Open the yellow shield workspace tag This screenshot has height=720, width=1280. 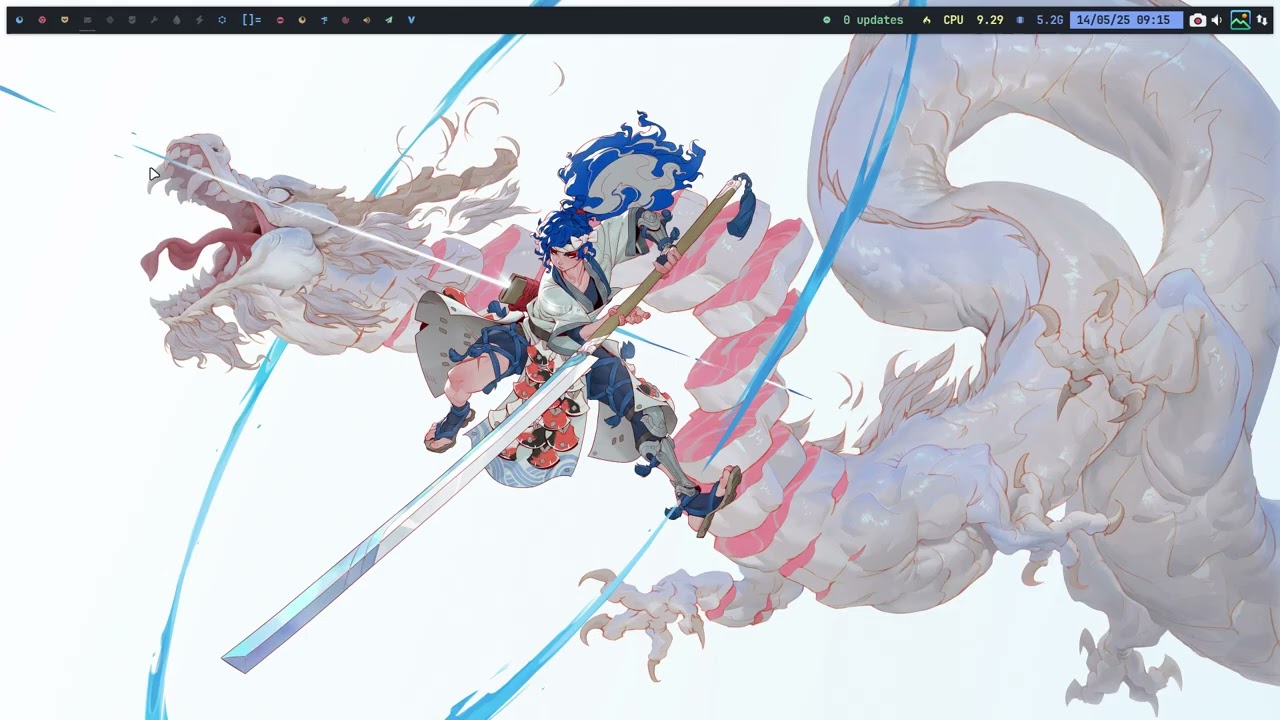tap(64, 20)
